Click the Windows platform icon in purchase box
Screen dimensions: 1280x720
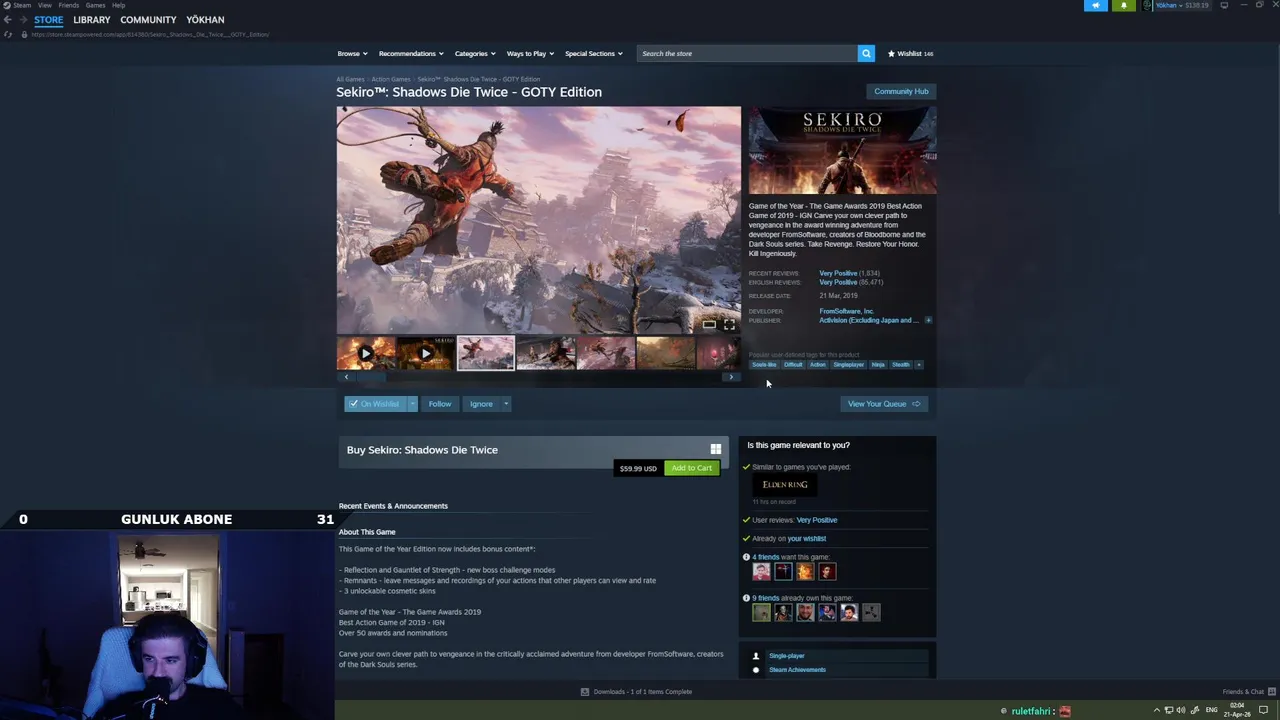pos(715,449)
